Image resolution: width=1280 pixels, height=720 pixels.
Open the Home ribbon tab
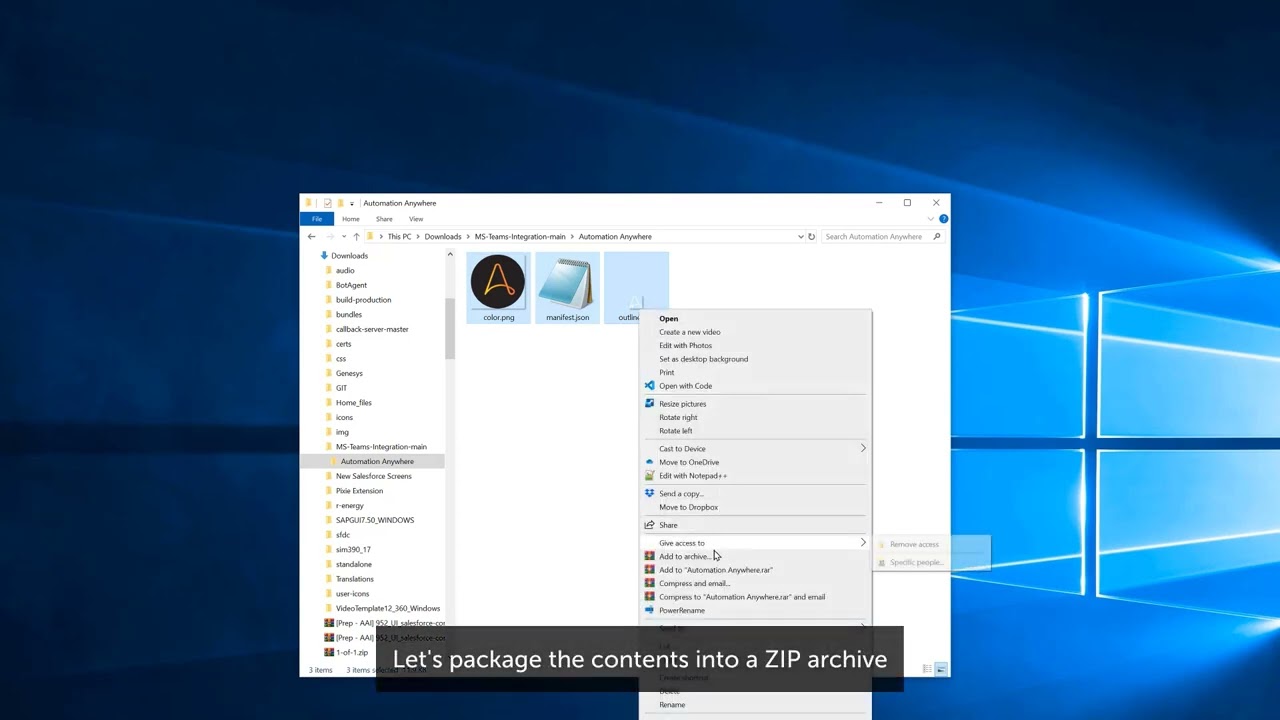click(x=350, y=219)
